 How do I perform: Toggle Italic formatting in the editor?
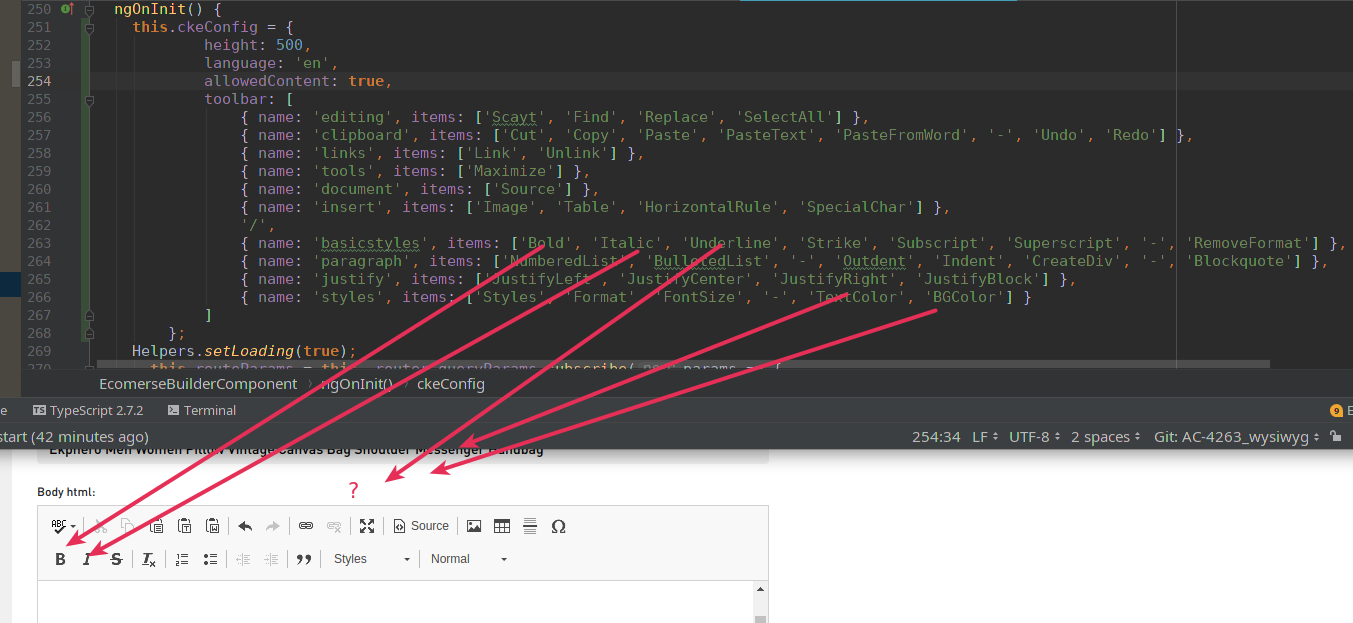point(88,559)
